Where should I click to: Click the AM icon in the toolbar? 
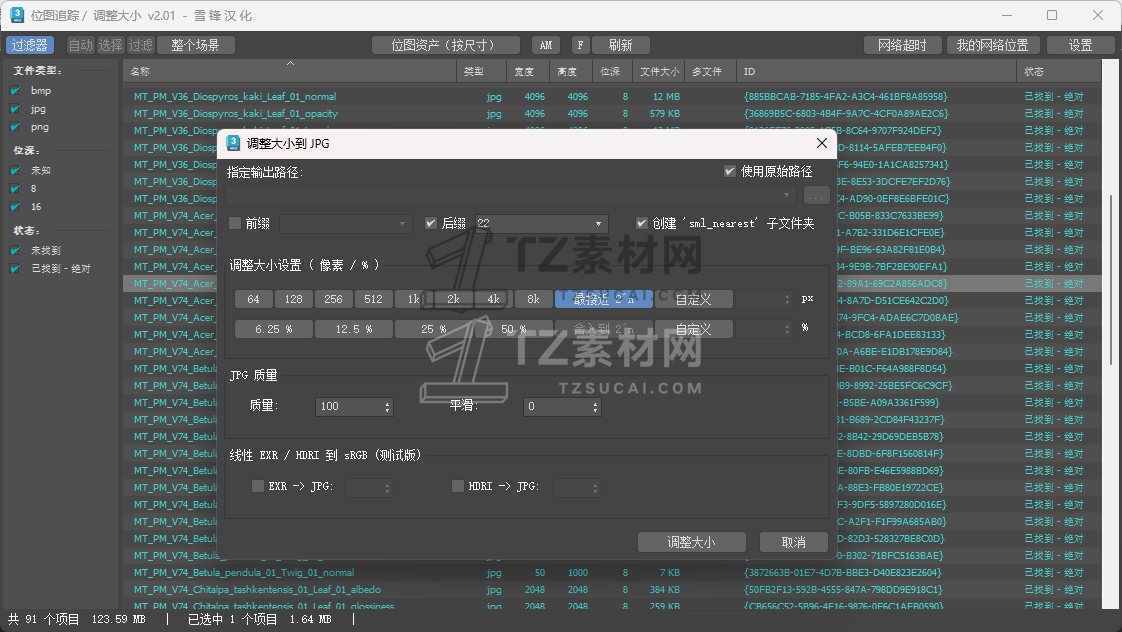[546, 44]
